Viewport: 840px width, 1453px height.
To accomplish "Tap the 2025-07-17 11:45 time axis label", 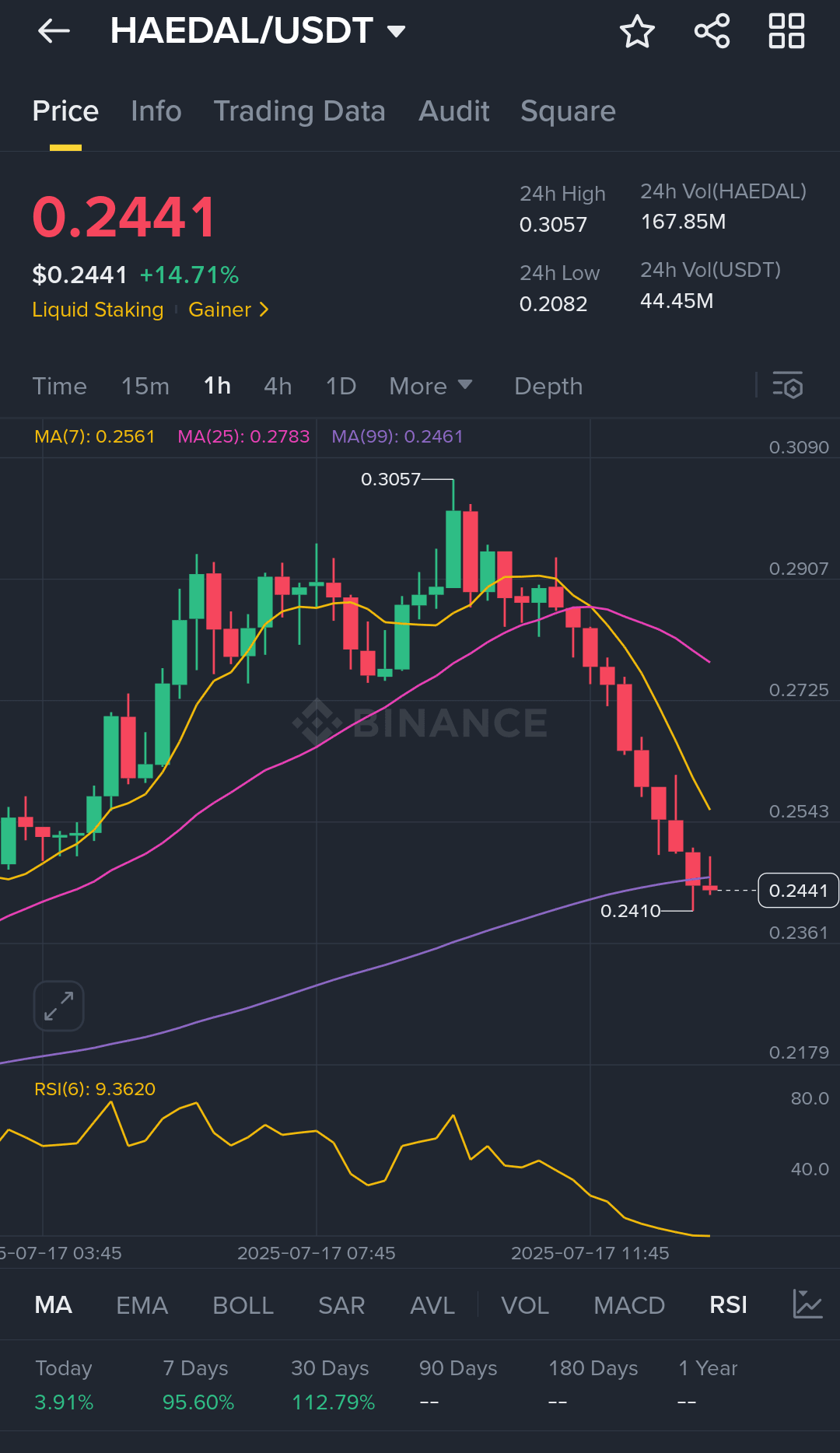I will point(590,1253).
